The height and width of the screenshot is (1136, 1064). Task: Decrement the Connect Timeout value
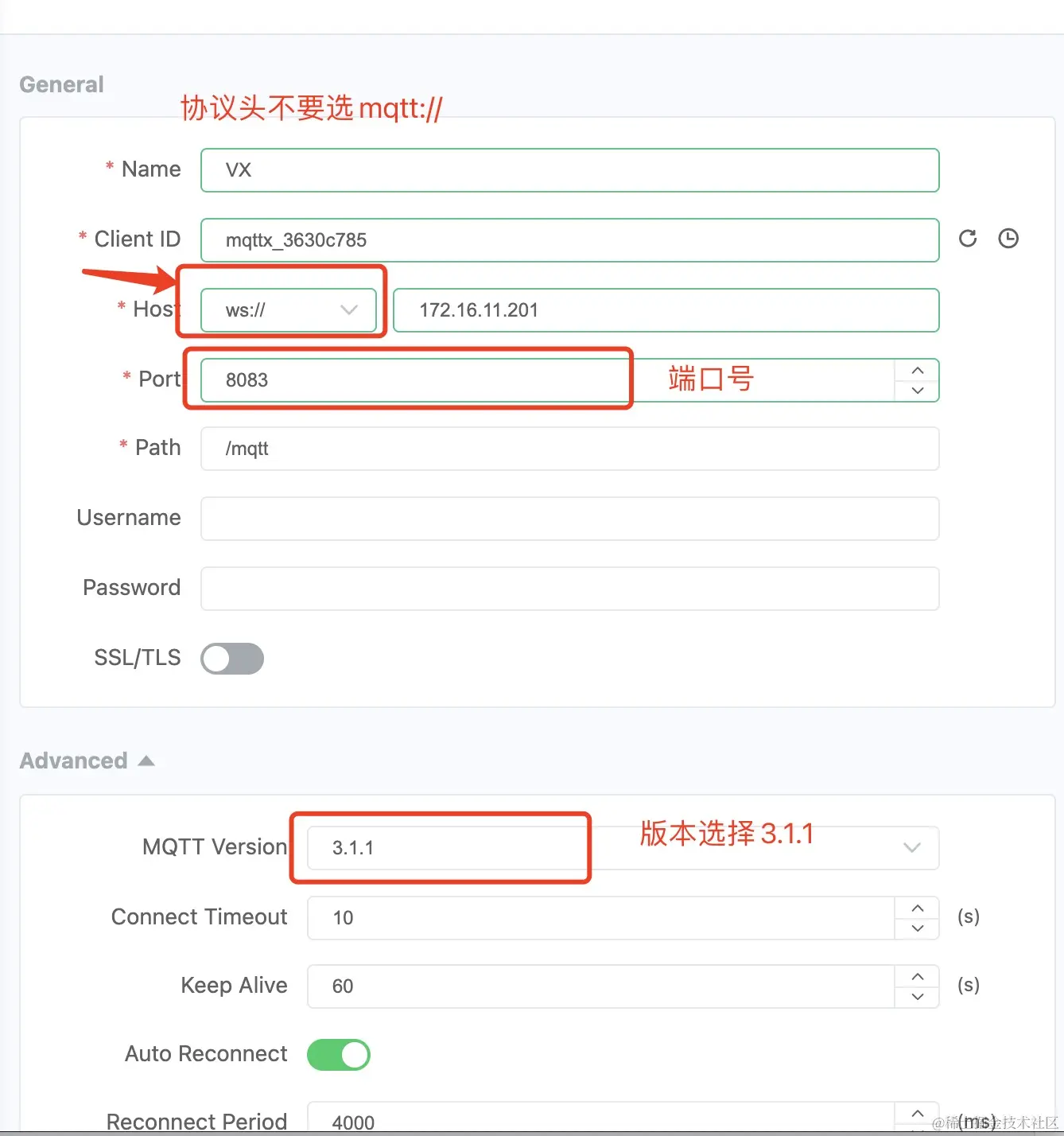[918, 928]
